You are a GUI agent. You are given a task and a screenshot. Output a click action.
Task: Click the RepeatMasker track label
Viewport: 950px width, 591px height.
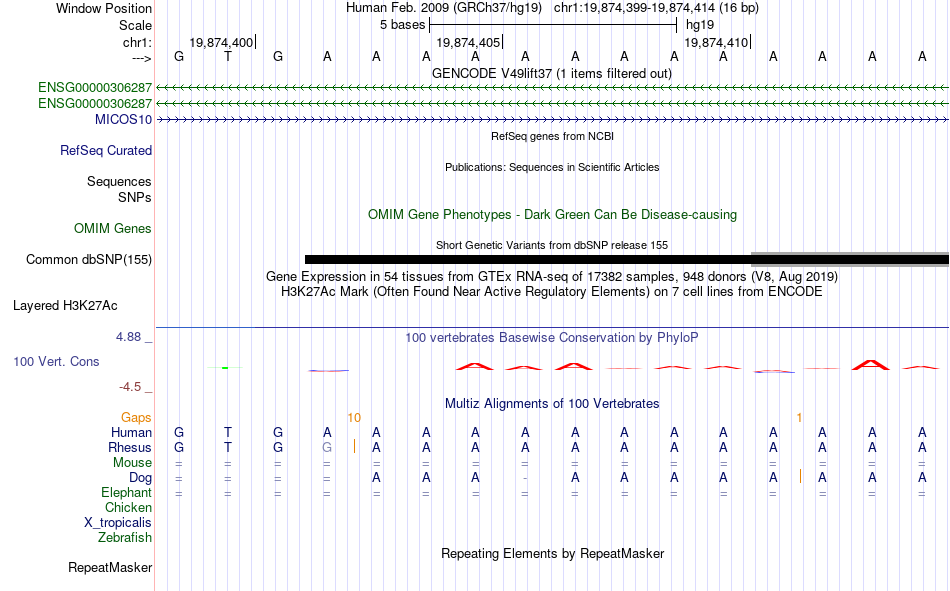(x=110, y=567)
